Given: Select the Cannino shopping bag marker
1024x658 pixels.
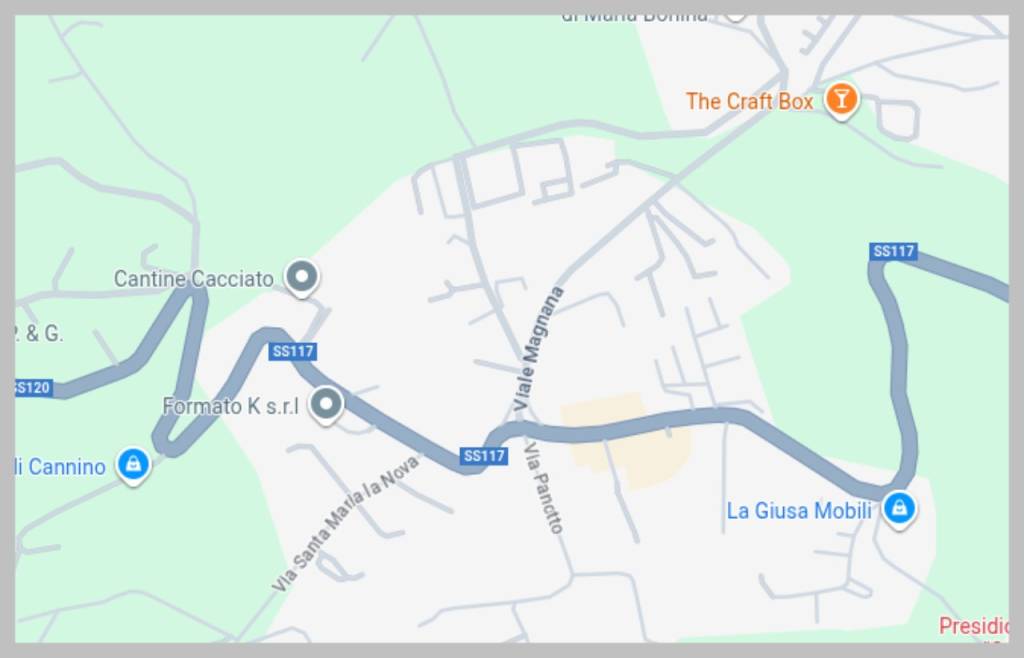Looking at the screenshot, I should tap(133, 465).
